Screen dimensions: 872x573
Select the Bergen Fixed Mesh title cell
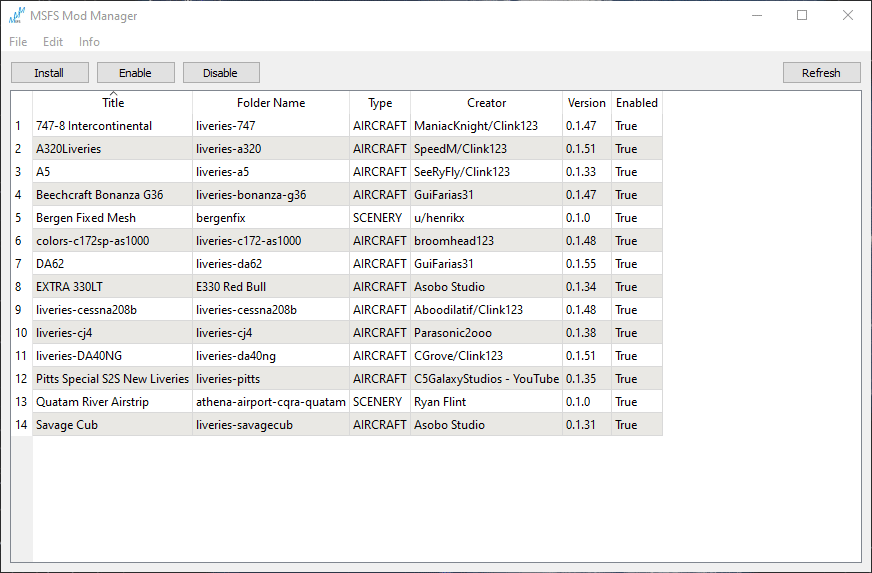click(x=113, y=218)
